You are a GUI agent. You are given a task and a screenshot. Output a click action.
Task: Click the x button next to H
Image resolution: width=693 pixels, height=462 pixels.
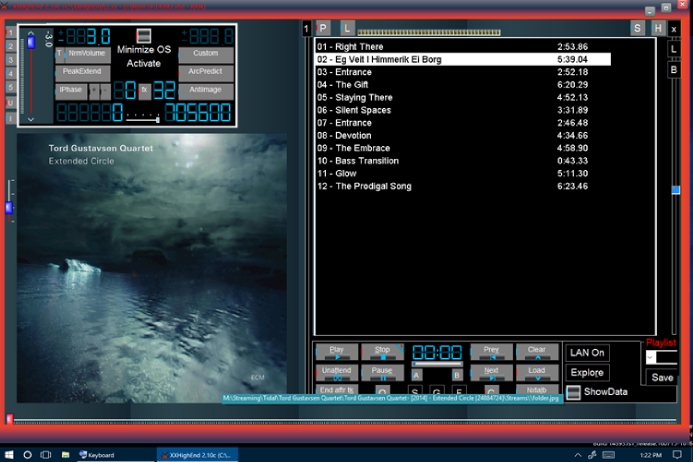coord(674,29)
